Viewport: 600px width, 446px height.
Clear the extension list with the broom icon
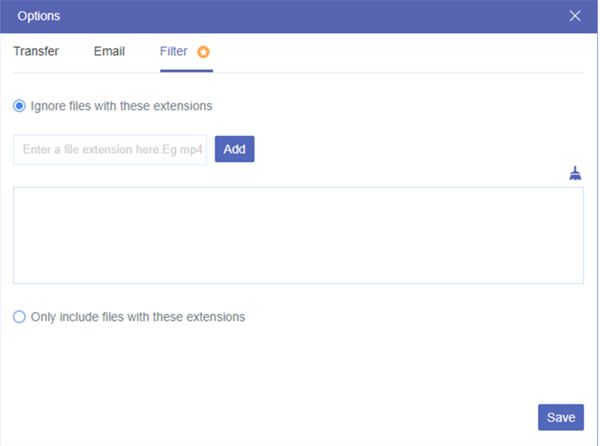575,174
